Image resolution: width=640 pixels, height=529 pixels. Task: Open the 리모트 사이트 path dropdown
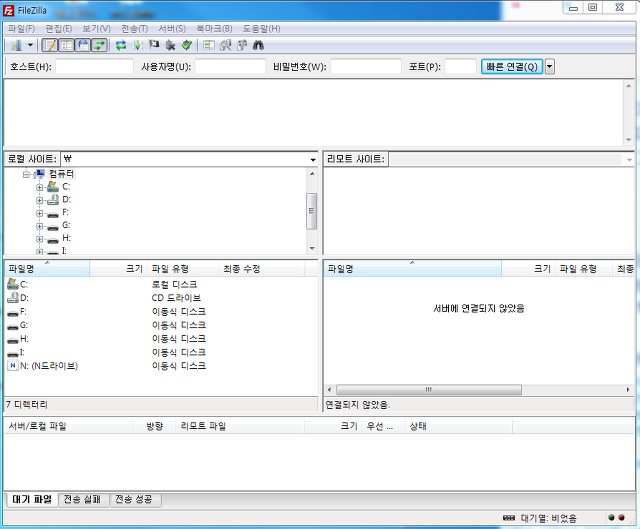[629, 160]
